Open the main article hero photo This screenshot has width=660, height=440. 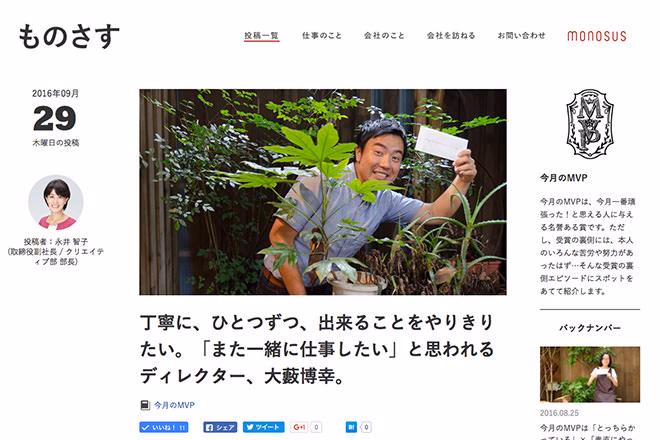(x=323, y=192)
